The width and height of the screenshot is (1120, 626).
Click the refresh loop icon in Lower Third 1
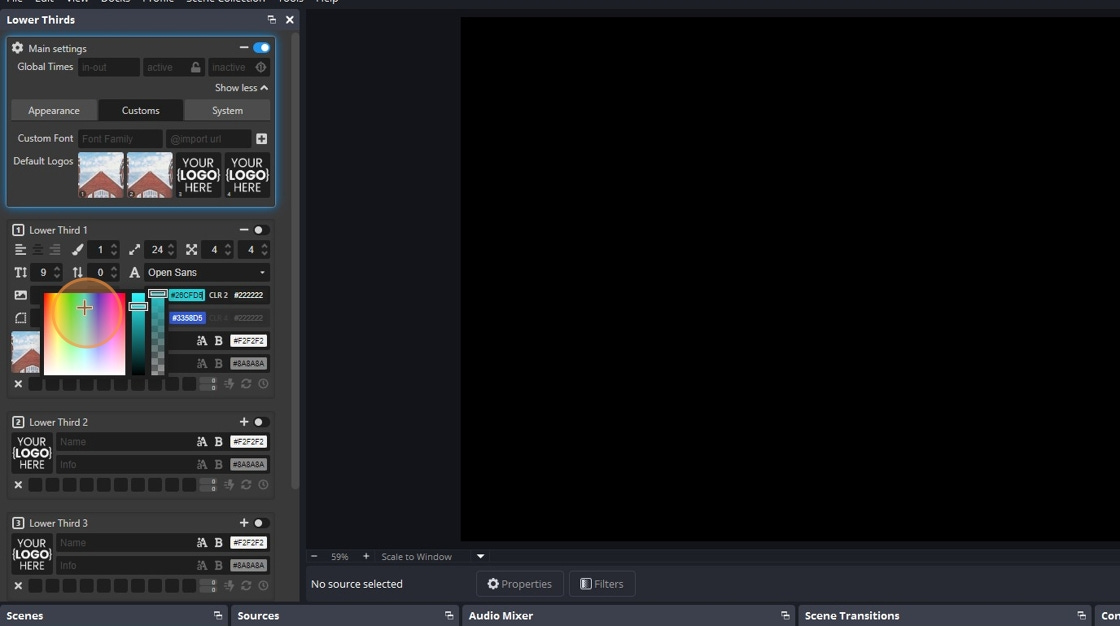tap(246, 384)
